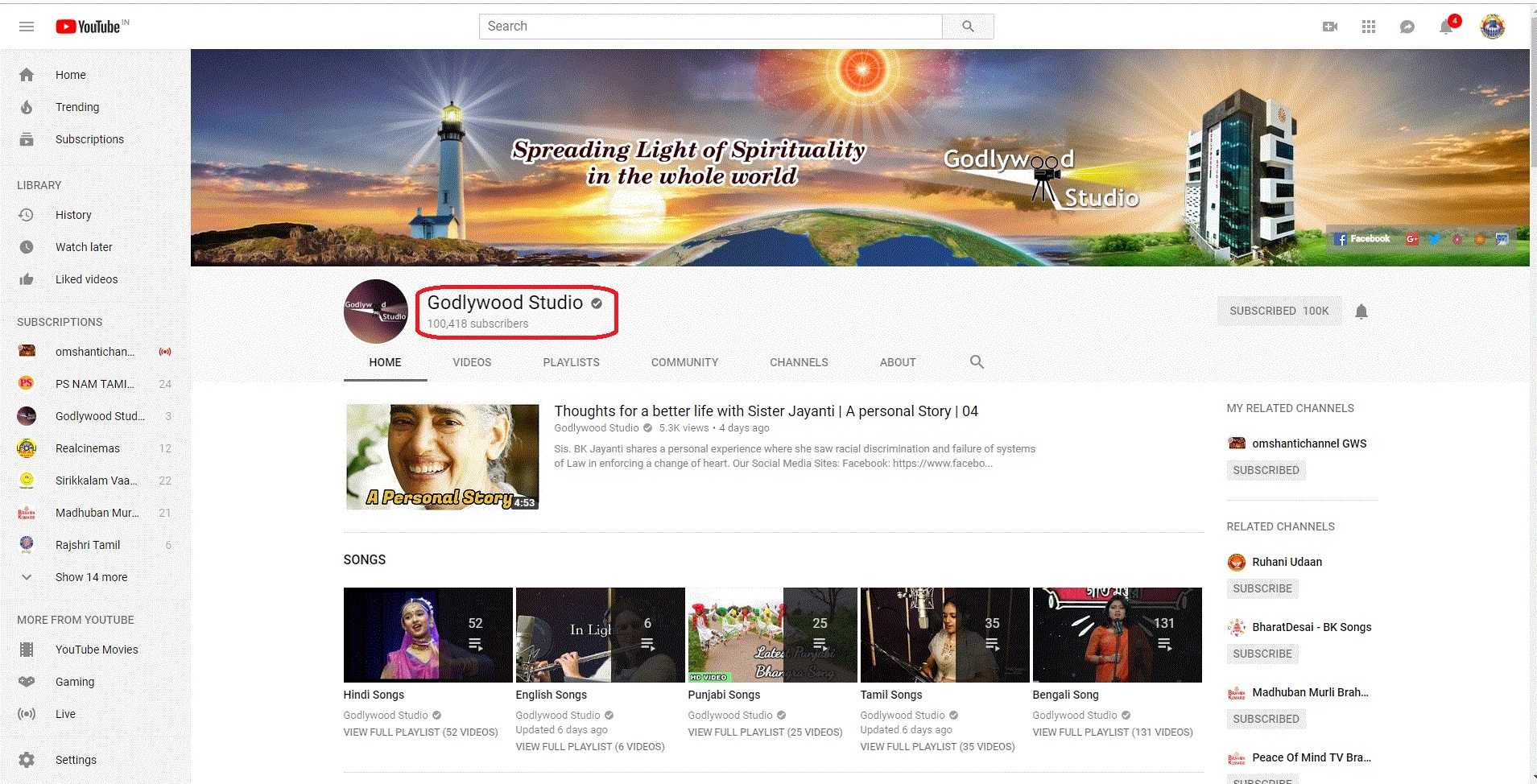Click Subscribed under omshantichannel GWS
Screen dimensions: 1537x784
point(1266,470)
